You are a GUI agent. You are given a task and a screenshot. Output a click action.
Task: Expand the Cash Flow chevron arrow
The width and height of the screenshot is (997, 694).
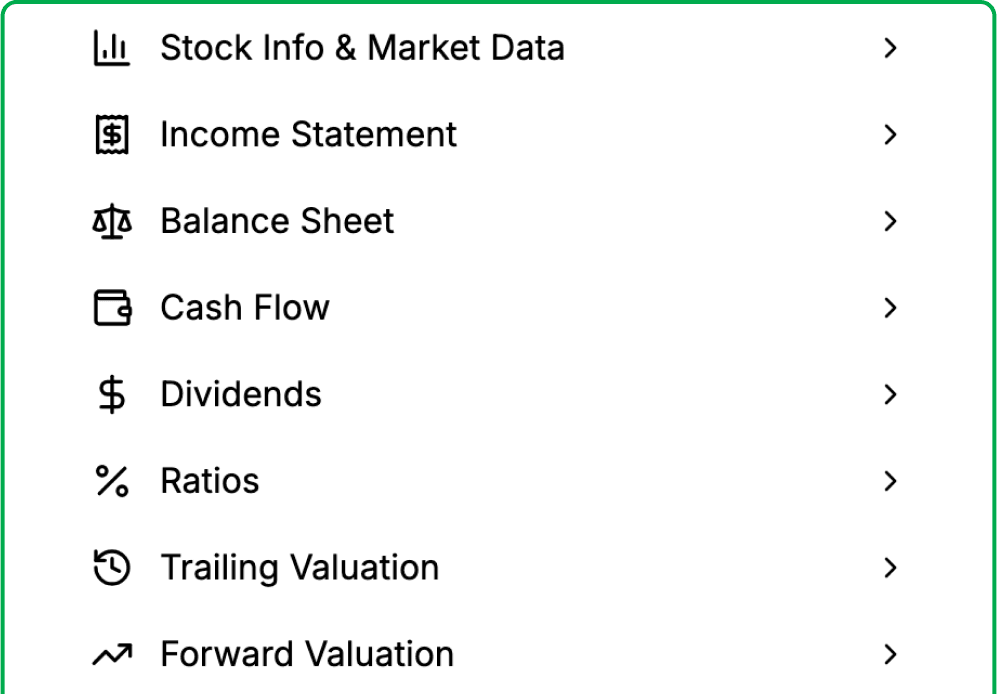tap(890, 307)
